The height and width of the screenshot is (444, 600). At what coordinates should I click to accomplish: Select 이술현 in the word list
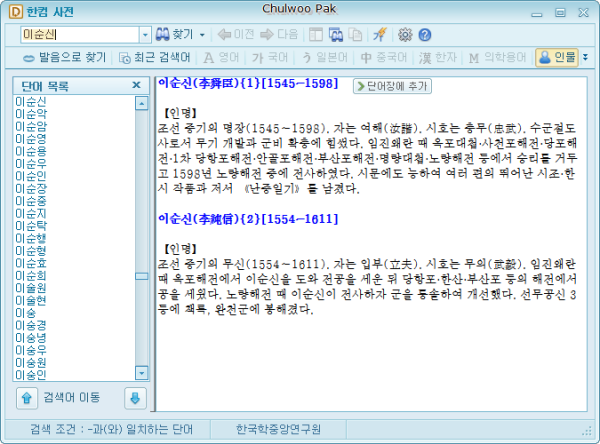(31, 301)
